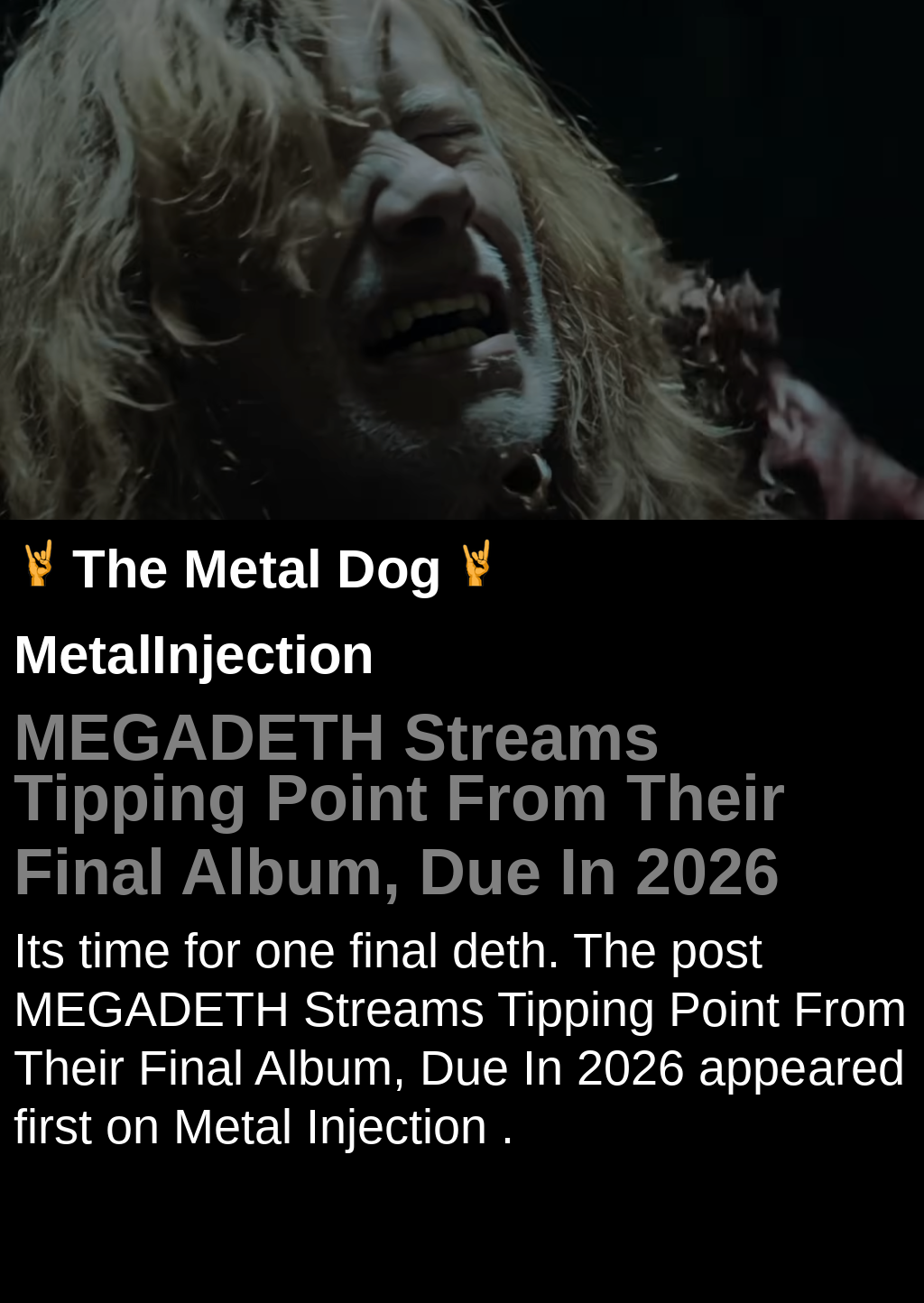Open the article's video still thumbnail
This screenshot has width=924, height=1303.
pyautogui.click(x=462, y=260)
